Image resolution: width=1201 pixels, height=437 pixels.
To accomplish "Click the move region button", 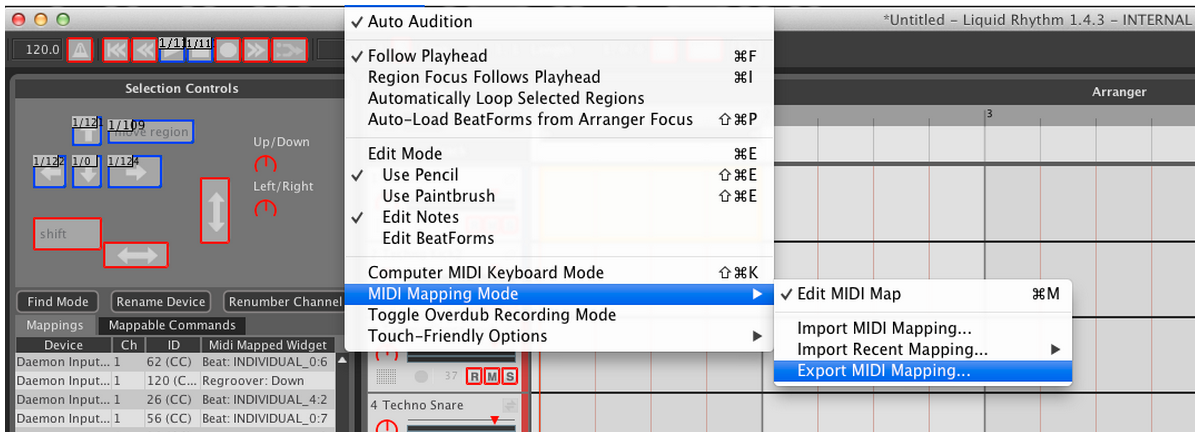I will point(150,132).
